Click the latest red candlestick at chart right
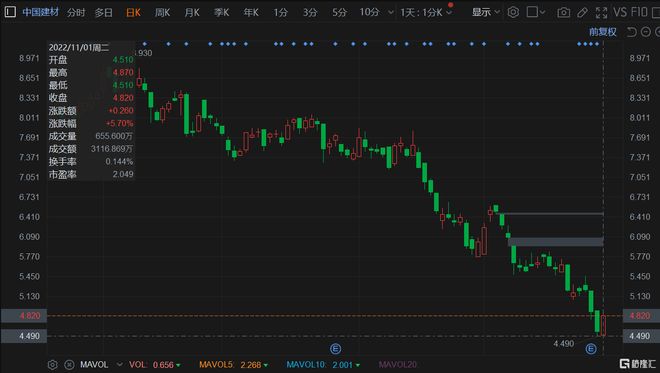Screen dimensions: 660x373 coord(603,325)
